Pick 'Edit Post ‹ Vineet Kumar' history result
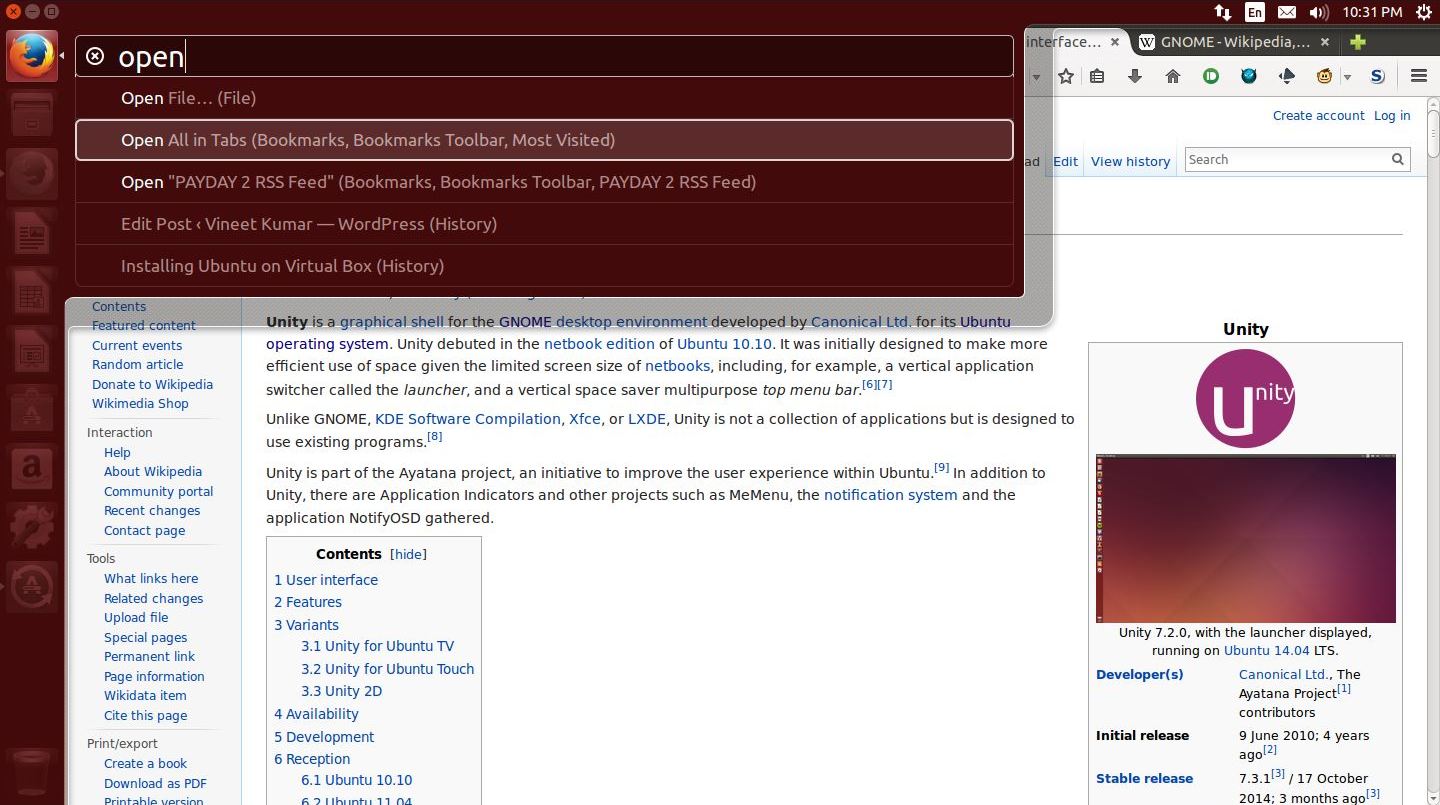Image resolution: width=1440 pixels, height=805 pixels. [x=545, y=224]
